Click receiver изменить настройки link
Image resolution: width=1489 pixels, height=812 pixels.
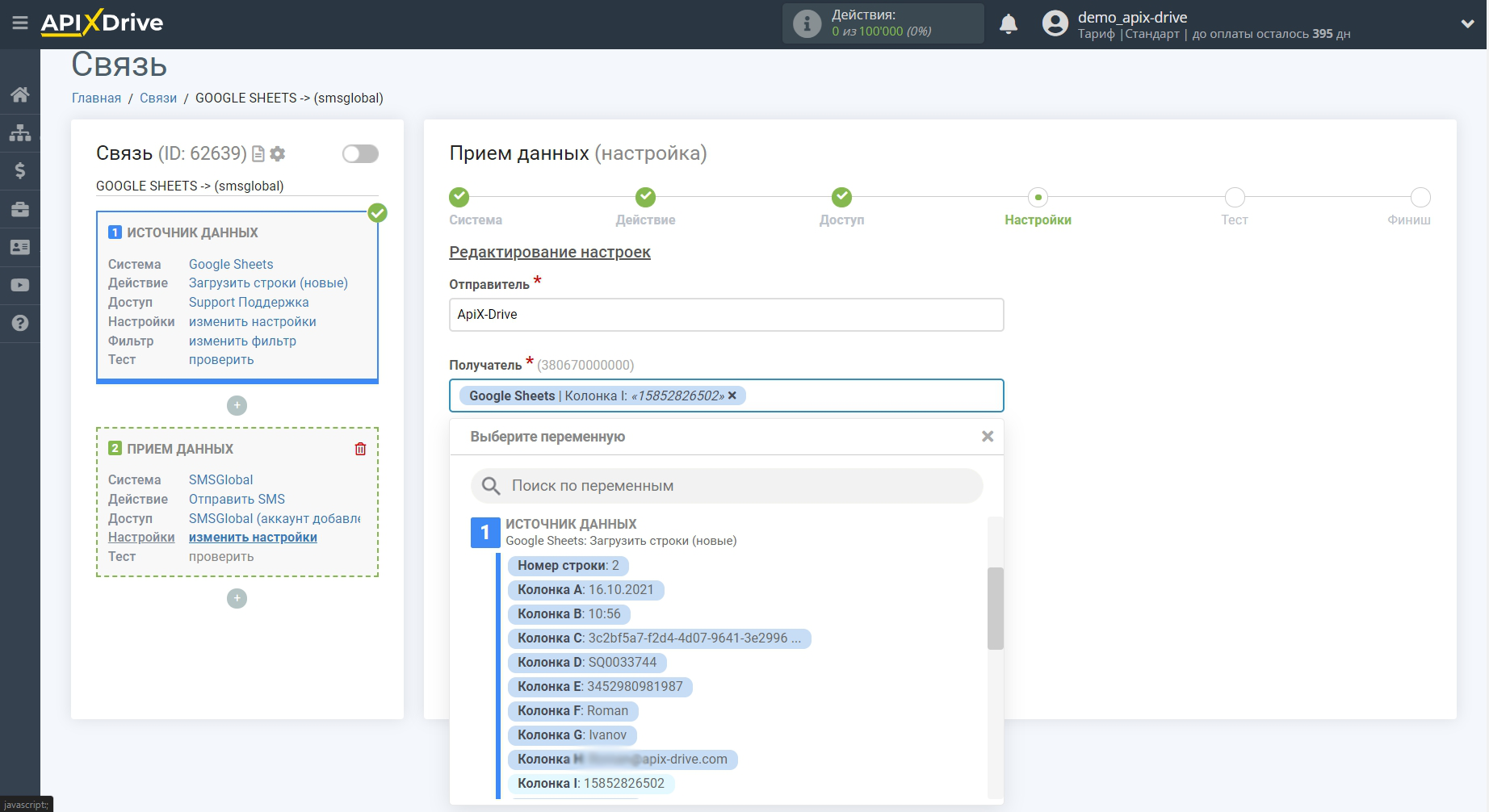(x=253, y=538)
